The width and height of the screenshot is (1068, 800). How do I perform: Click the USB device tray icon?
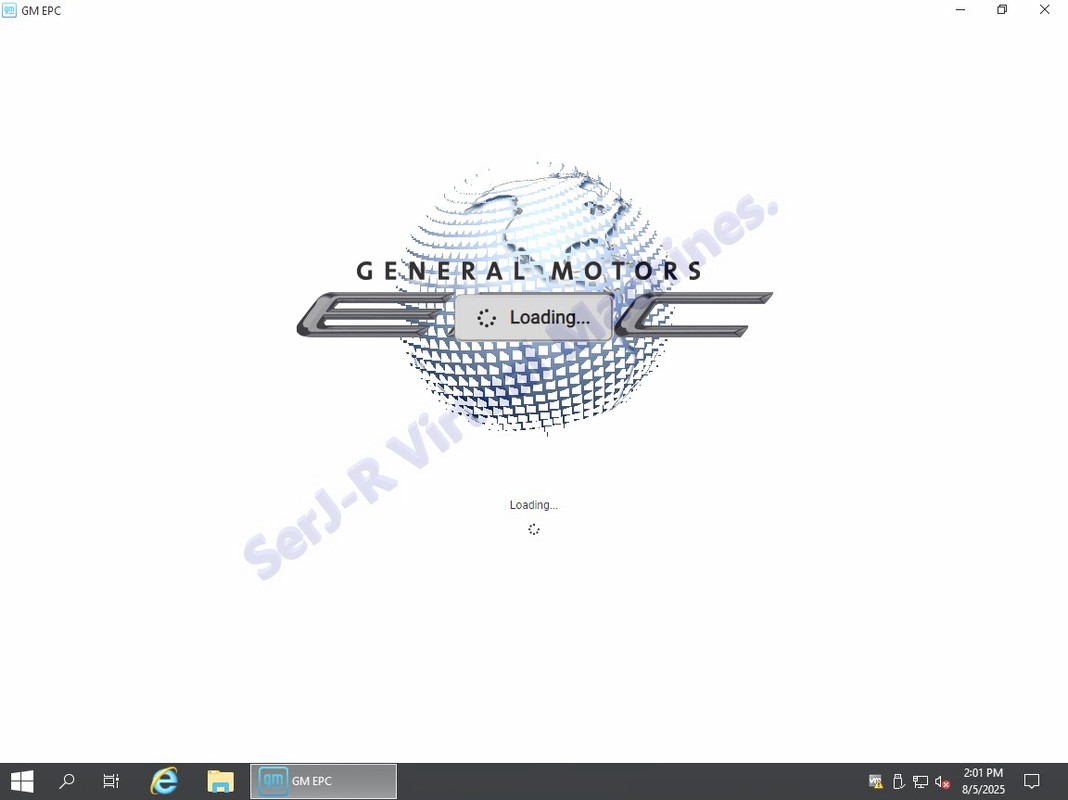pos(898,782)
